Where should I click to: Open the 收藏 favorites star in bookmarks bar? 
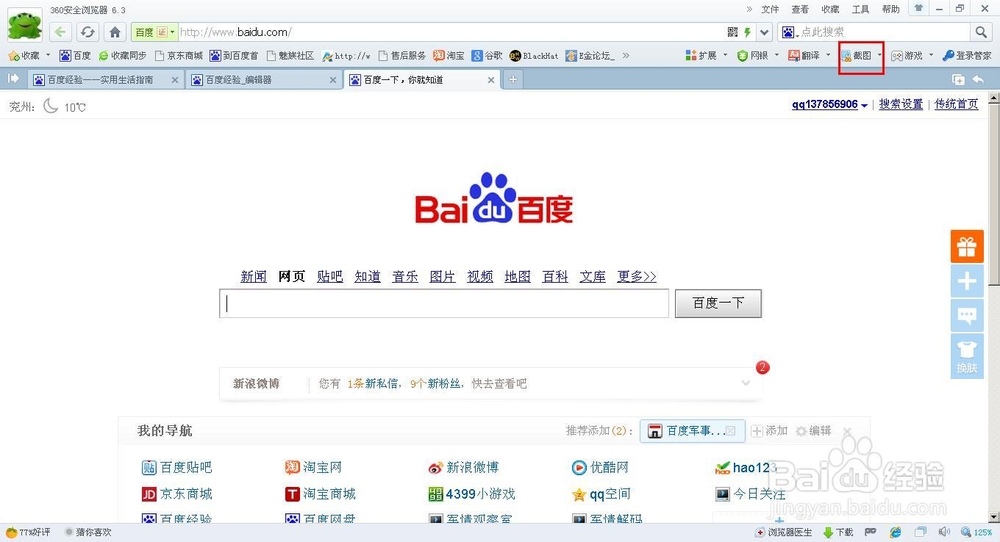pos(24,56)
